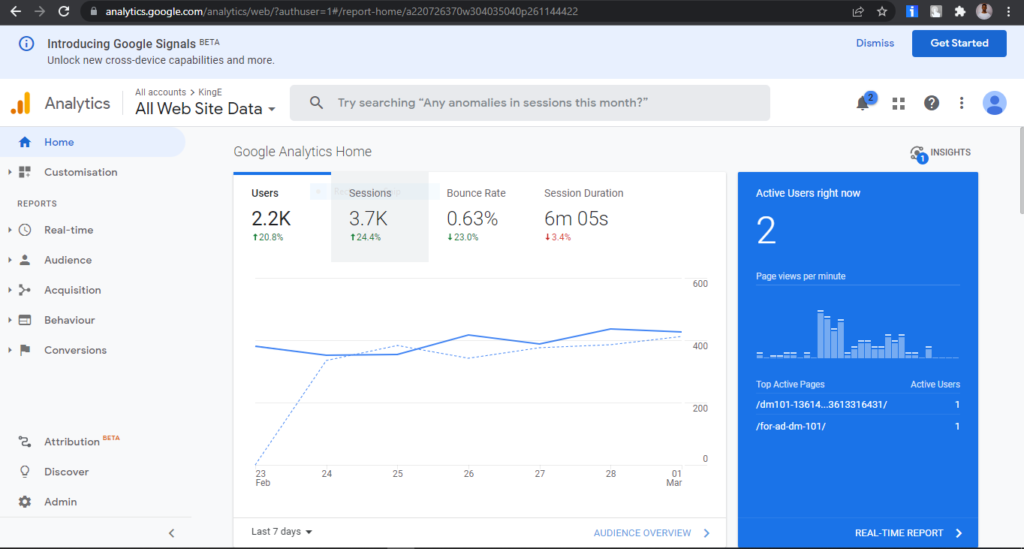Select the Session Duration metric tab
Screen dimensions: 1024x549
pyautogui.click(x=583, y=217)
